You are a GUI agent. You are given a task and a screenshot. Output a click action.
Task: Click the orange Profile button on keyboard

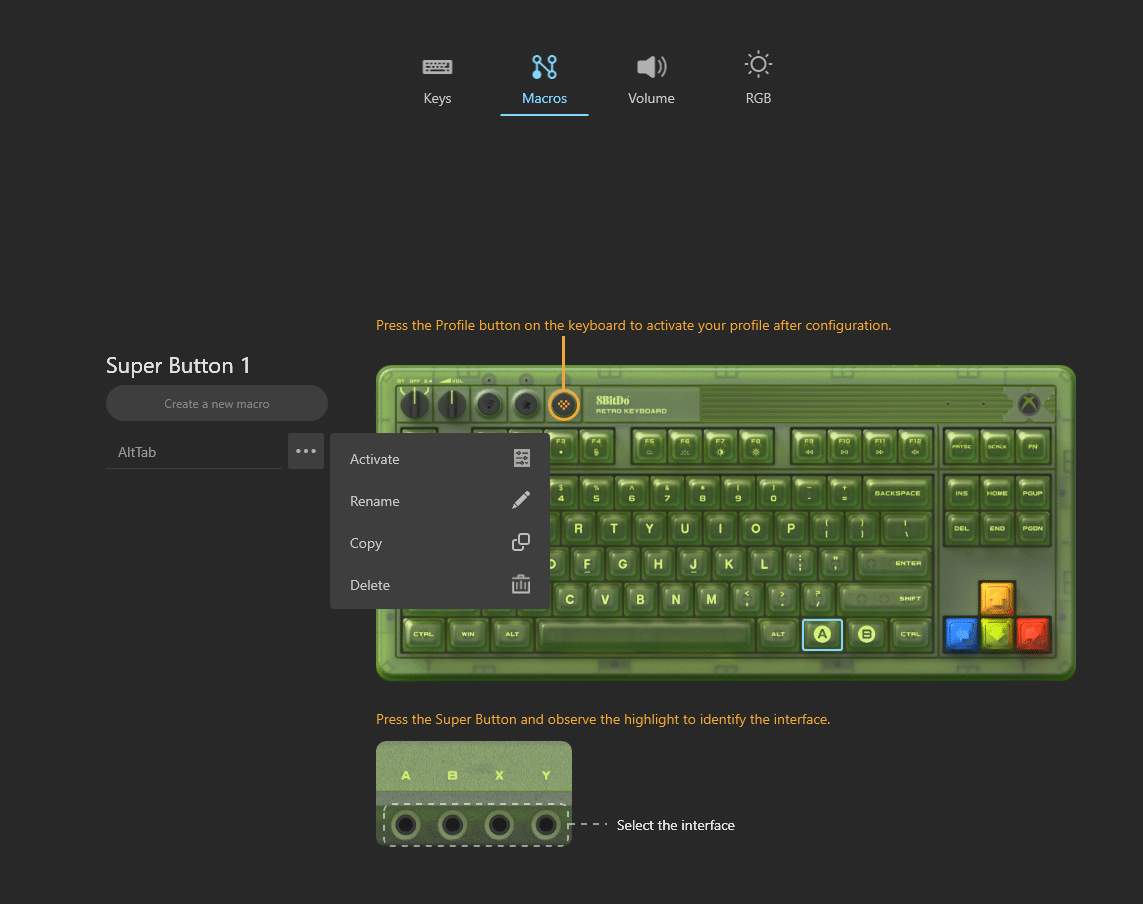(563, 405)
